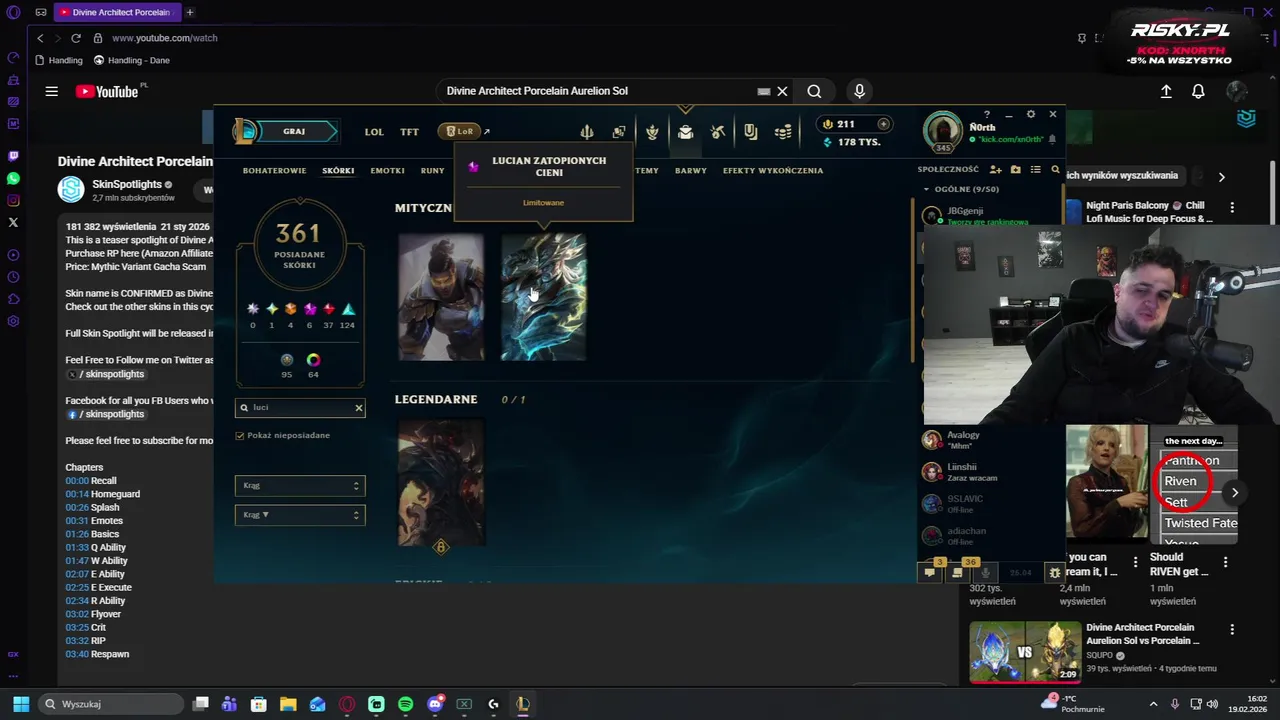Screen dimensions: 1280x720
Task: Click the plus button next to 211 RP
Action: tap(883, 124)
